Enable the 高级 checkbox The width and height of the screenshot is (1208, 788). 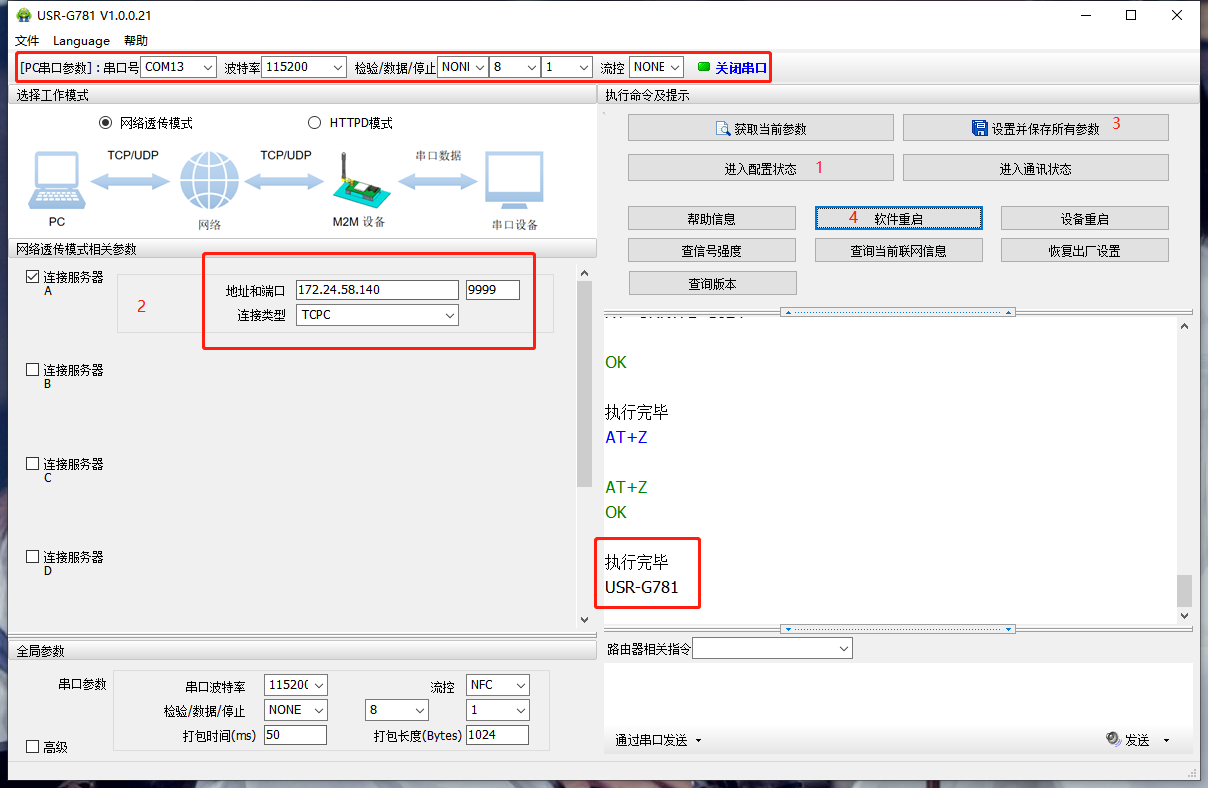(x=32, y=746)
